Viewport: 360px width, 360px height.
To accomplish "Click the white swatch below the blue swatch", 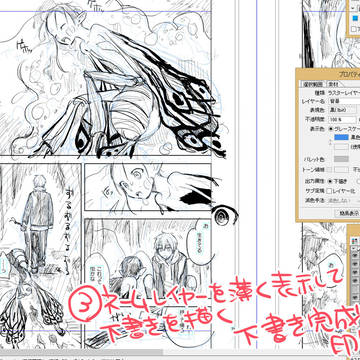I will [341, 147].
